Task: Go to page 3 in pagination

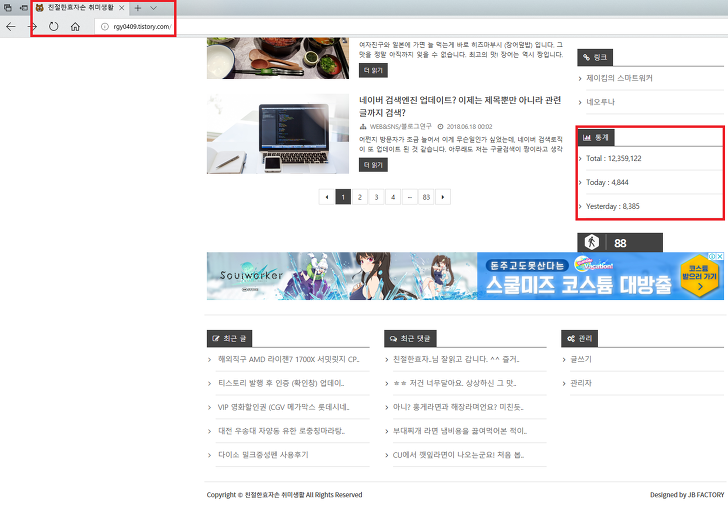Action: click(x=377, y=197)
